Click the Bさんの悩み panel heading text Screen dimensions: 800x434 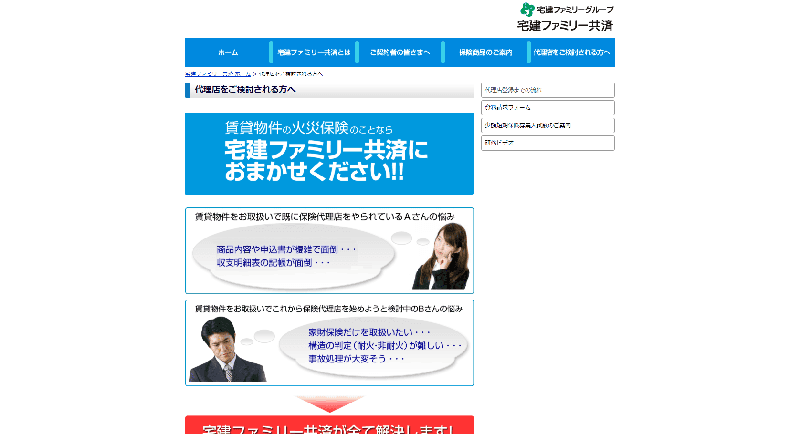[329, 309]
